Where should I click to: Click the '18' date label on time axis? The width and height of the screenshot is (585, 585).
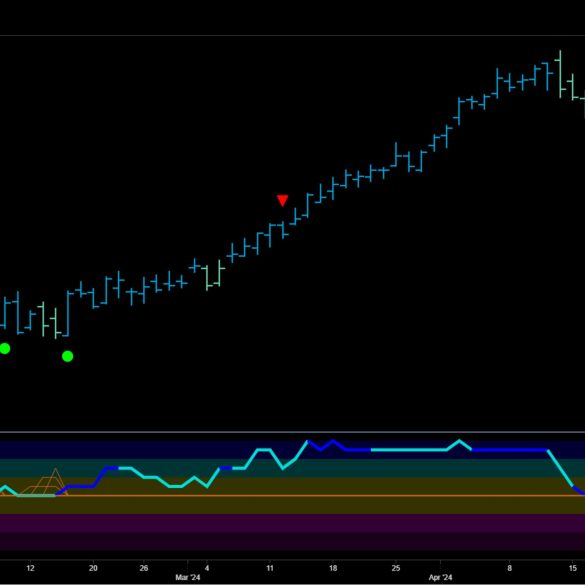coord(333,568)
